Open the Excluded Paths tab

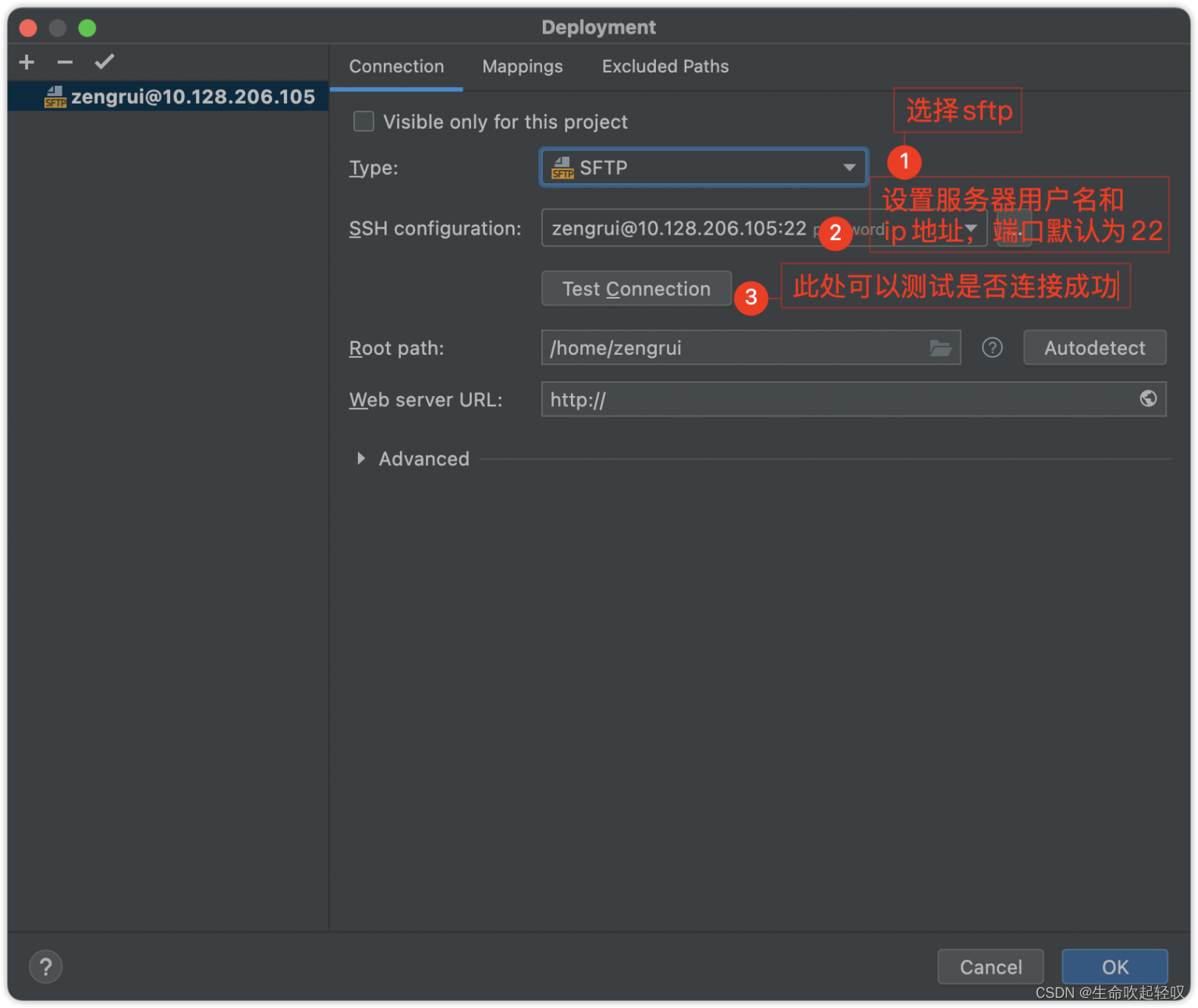coord(665,67)
